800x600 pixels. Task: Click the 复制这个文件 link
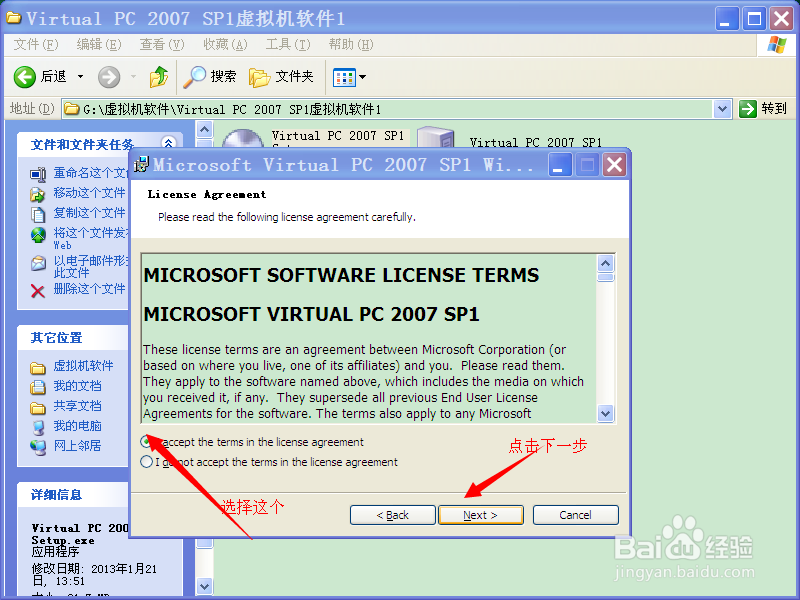click(x=89, y=213)
